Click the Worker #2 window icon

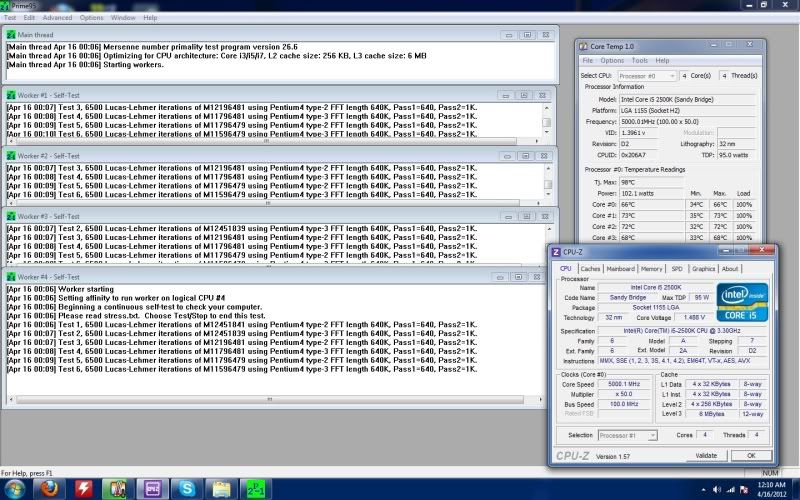tap(11, 156)
